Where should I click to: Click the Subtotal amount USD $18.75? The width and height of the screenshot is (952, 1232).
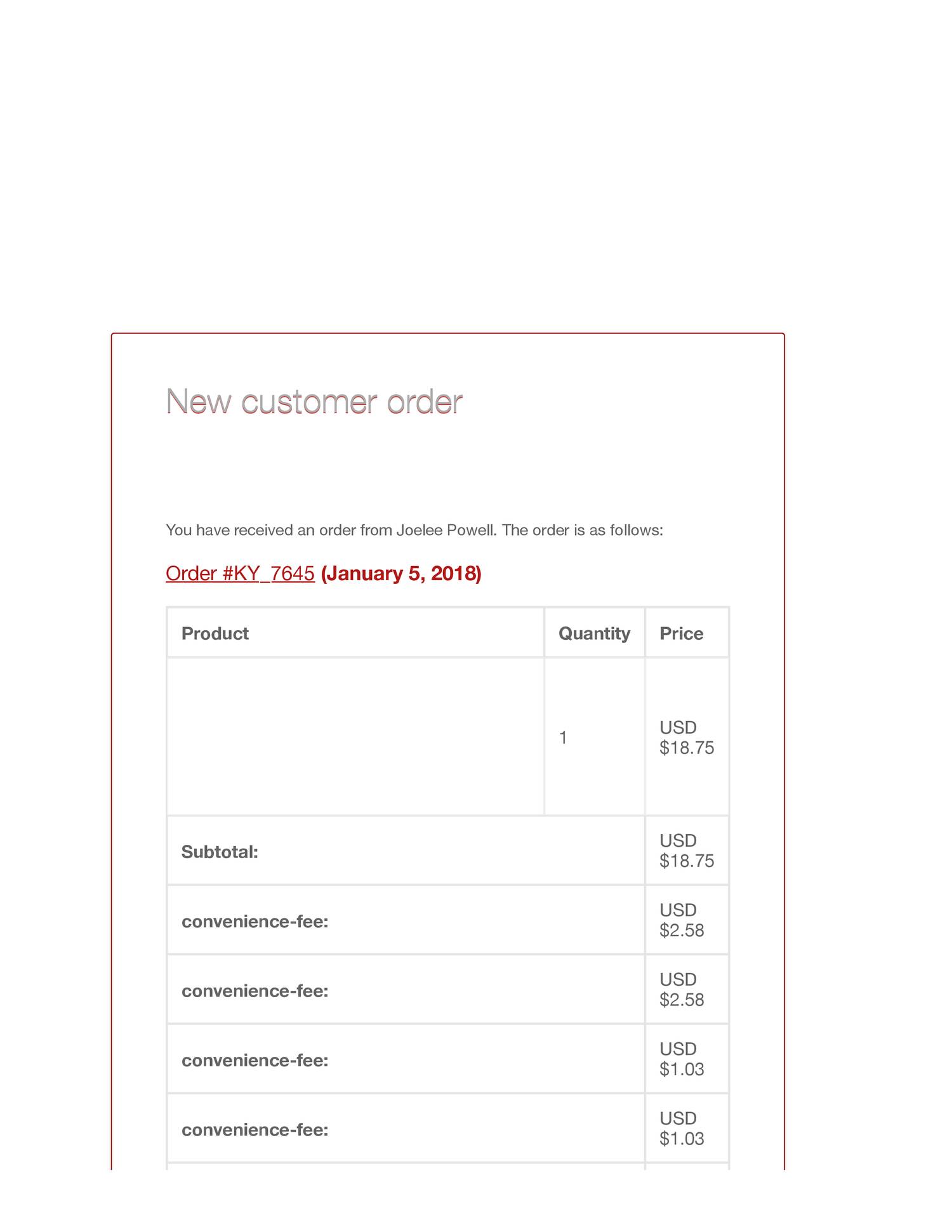pyautogui.click(x=686, y=851)
